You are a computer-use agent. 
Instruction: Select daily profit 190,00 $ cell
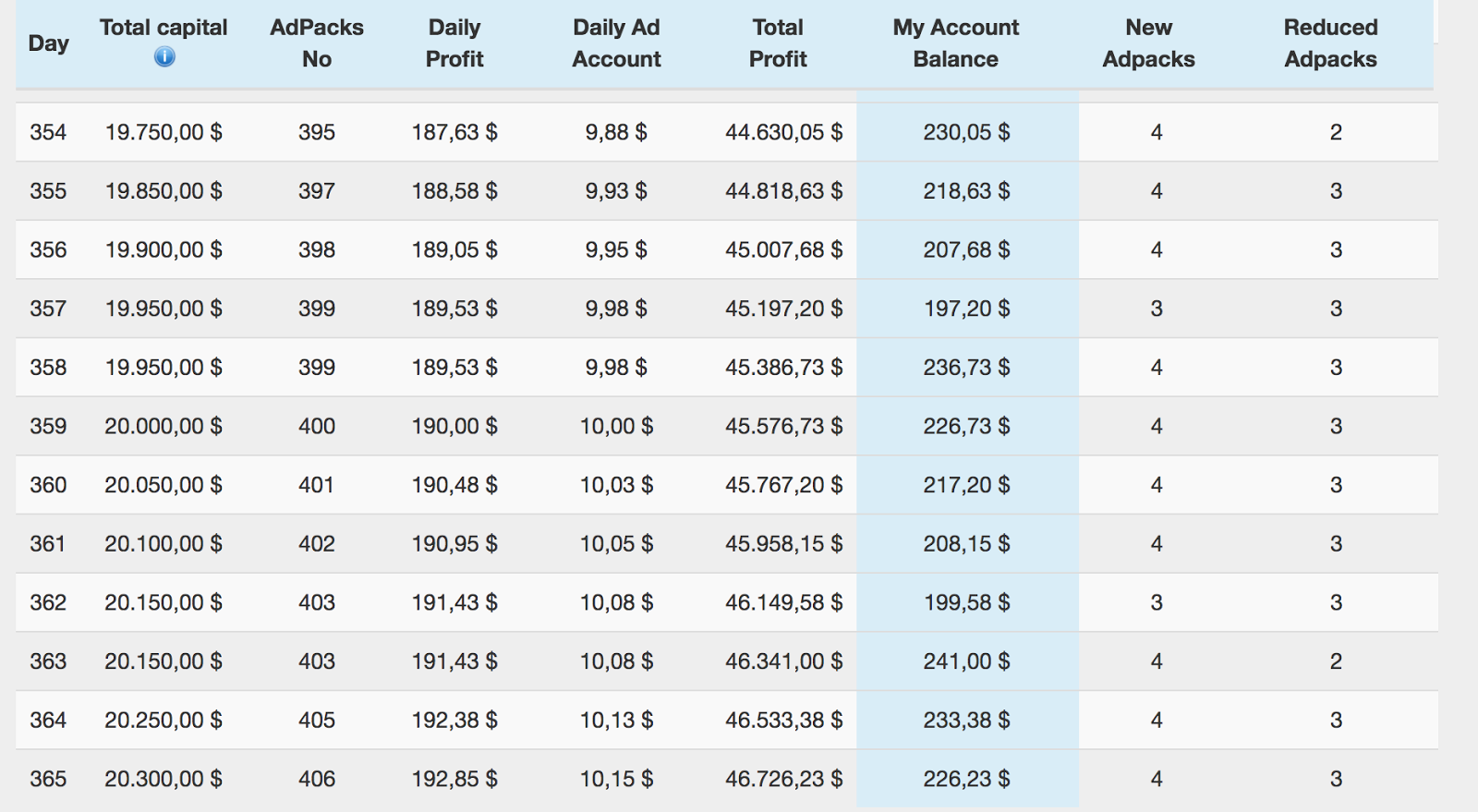[x=454, y=426]
